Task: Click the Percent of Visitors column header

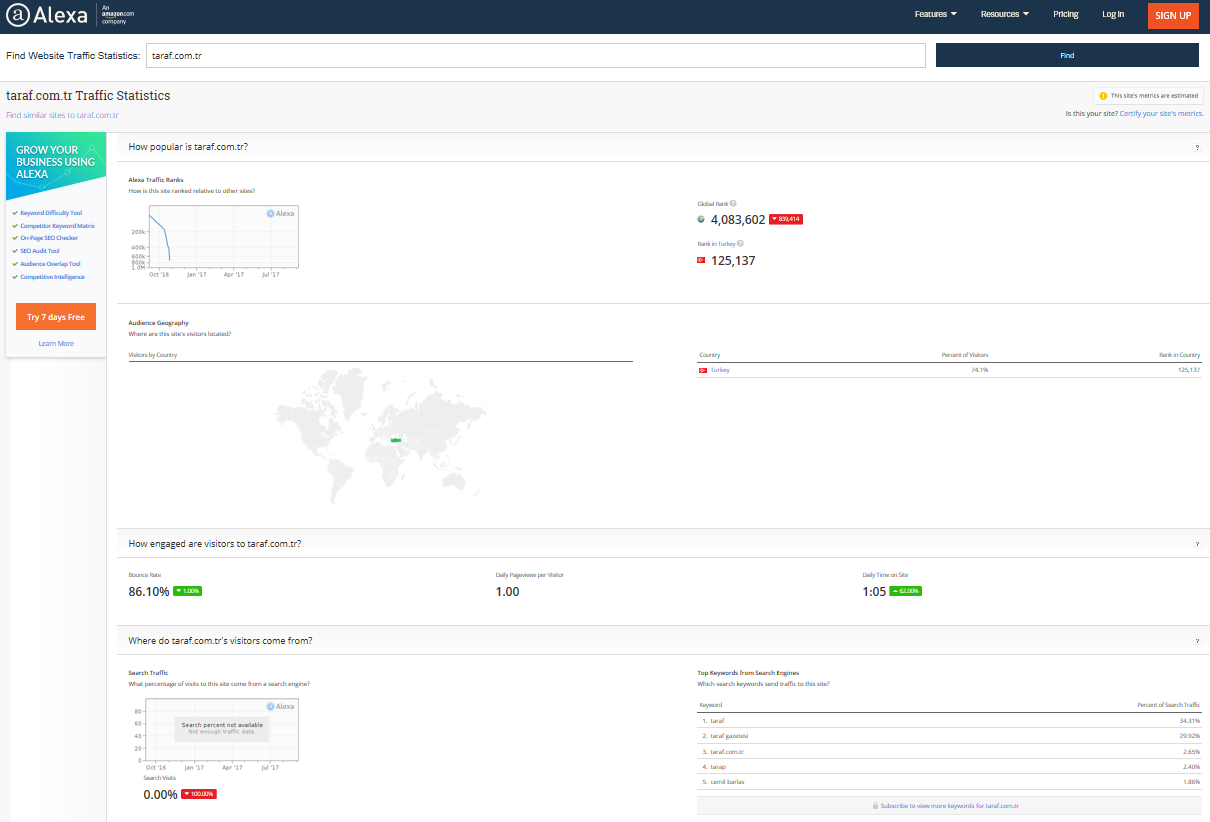Action: coord(965,355)
